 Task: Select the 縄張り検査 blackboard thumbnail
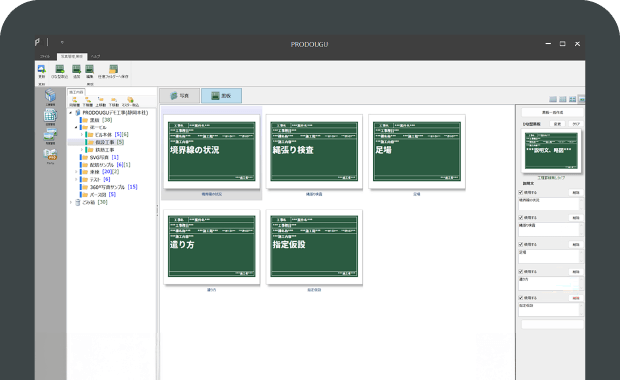(314, 151)
